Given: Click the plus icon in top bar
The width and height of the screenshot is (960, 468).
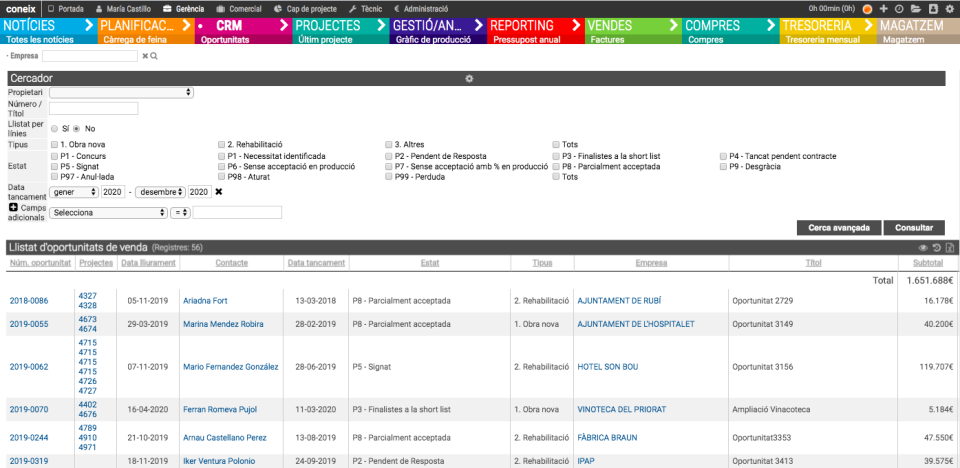Looking at the screenshot, I should pyautogui.click(x=883, y=8).
